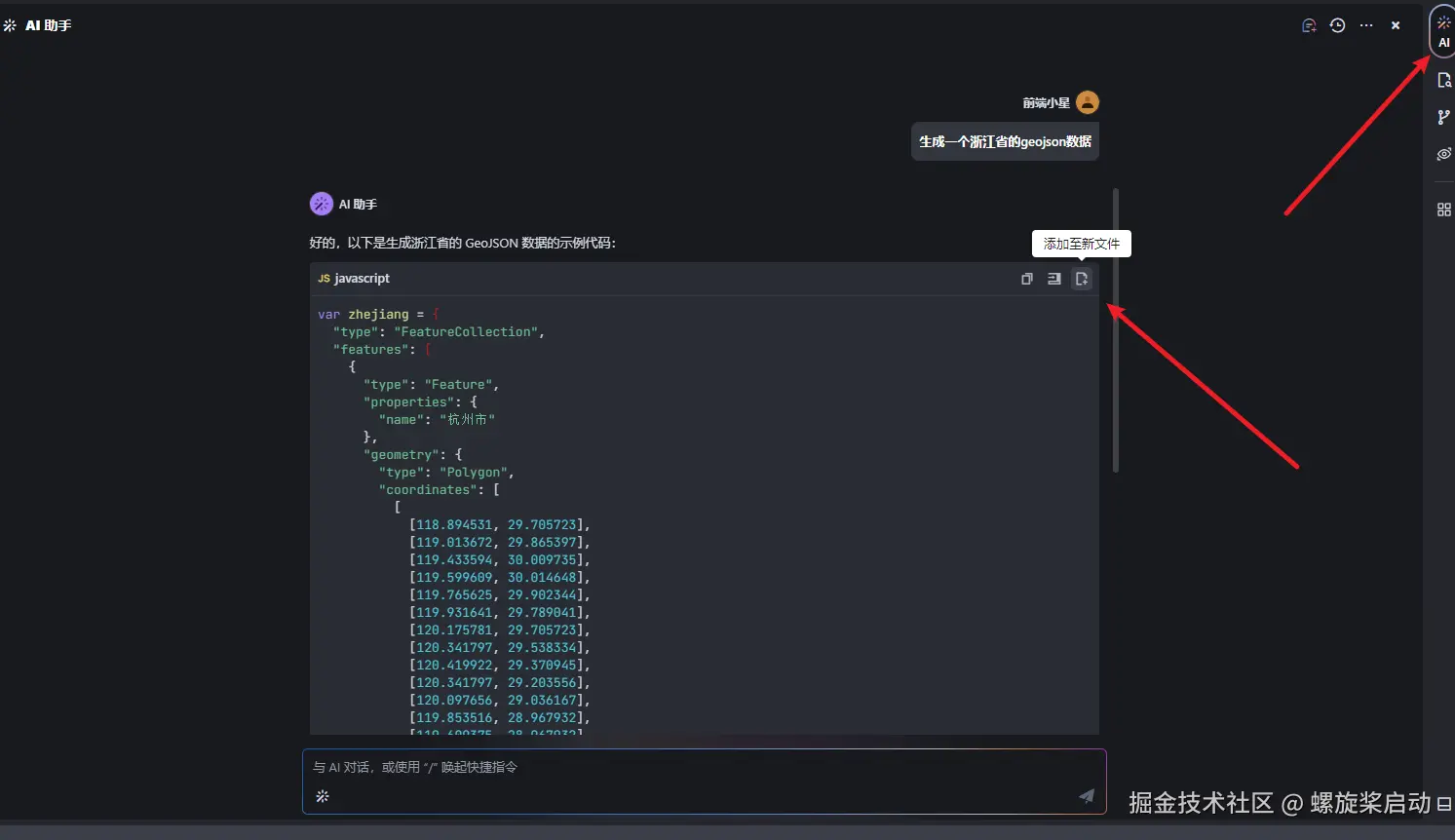Click the "coordinates": [ line
Image resolution: width=1455 pixels, height=840 pixels.
[x=439, y=490]
